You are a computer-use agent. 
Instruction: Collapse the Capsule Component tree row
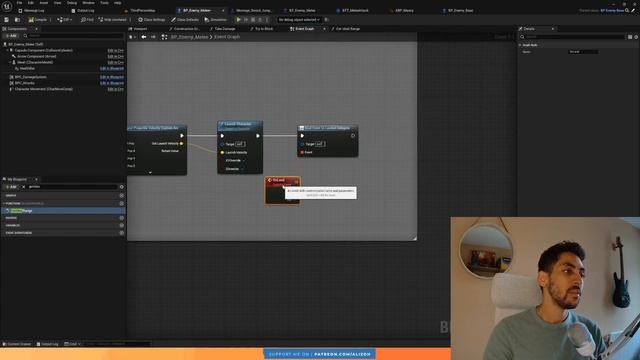7,50
